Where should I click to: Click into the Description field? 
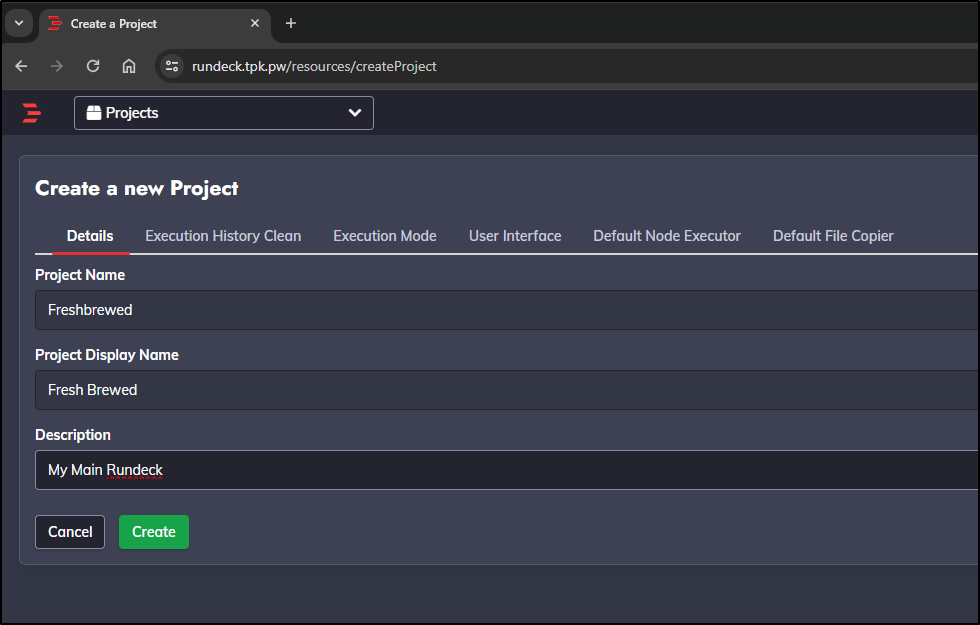click(507, 470)
